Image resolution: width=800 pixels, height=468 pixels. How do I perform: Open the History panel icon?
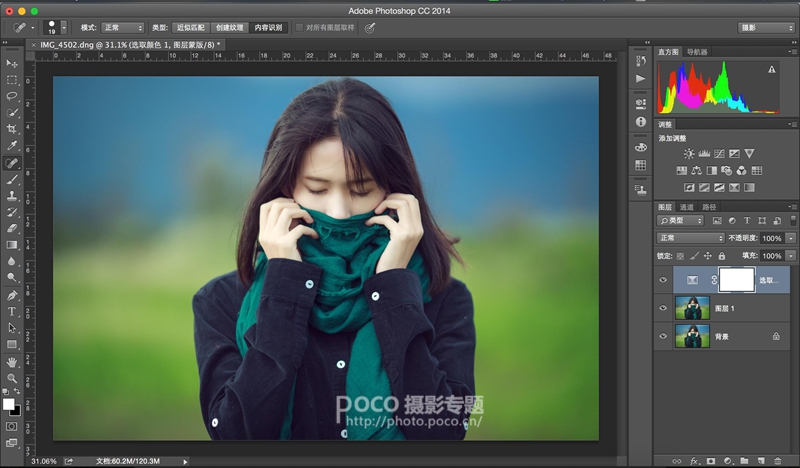641,61
